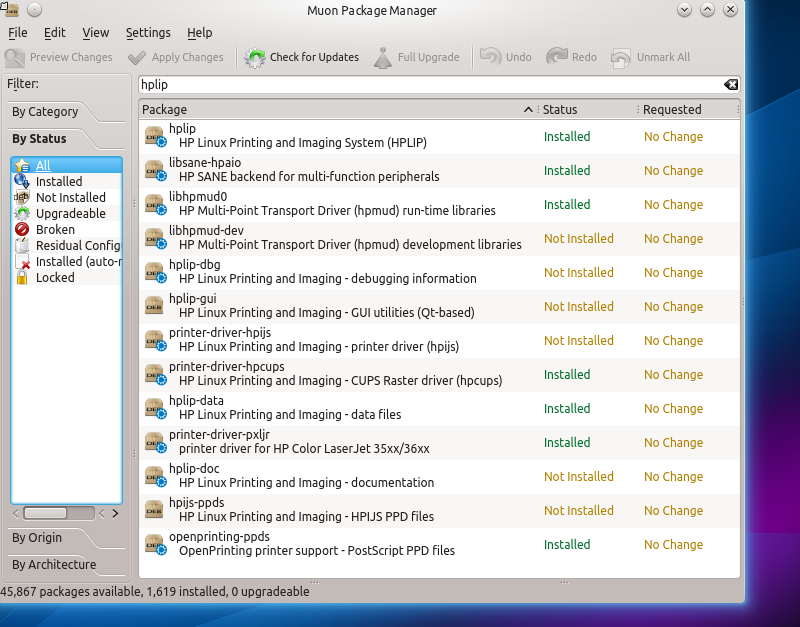This screenshot has height=627, width=800.
Task: Open the Settings menu
Action: coord(148,33)
